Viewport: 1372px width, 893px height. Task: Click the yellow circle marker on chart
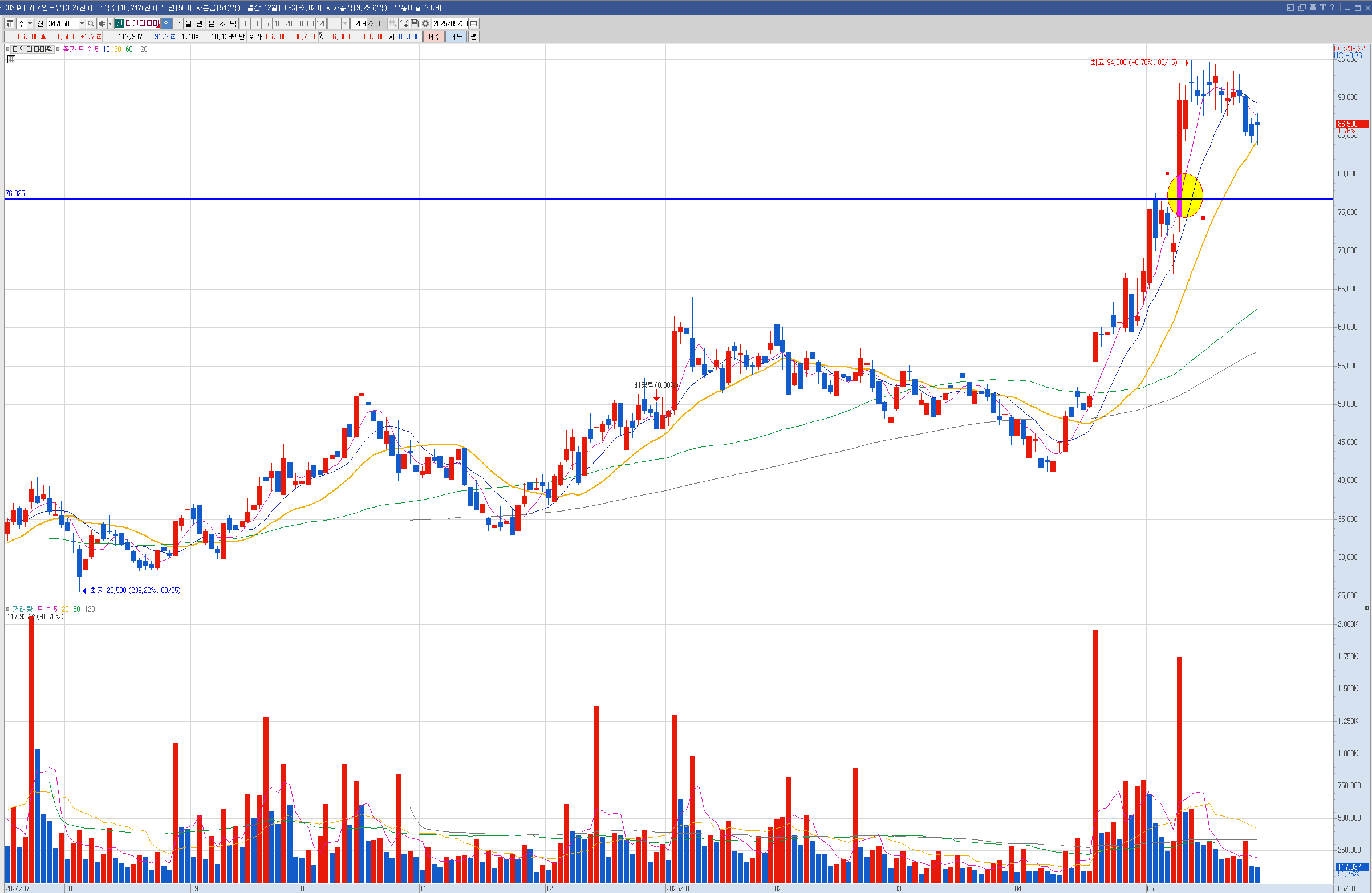tap(1184, 196)
